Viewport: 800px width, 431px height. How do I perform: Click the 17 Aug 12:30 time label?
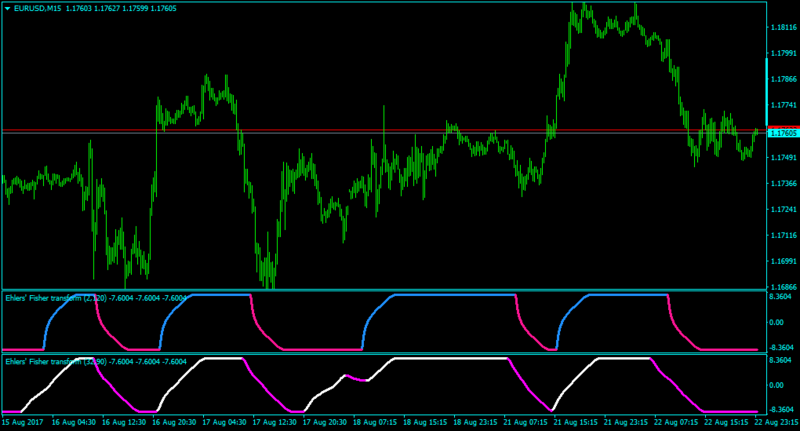(x=274, y=422)
